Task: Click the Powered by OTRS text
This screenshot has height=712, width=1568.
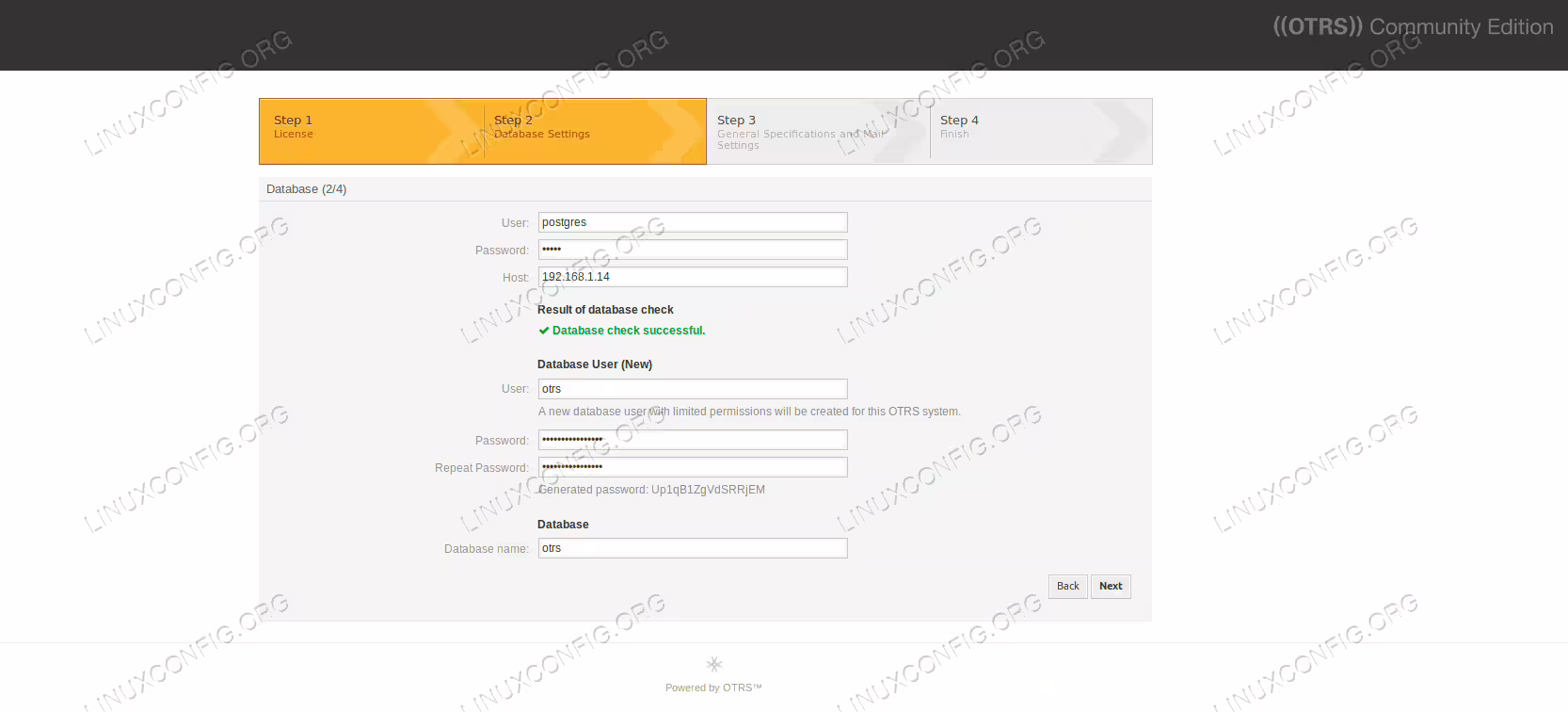Action: click(x=713, y=688)
